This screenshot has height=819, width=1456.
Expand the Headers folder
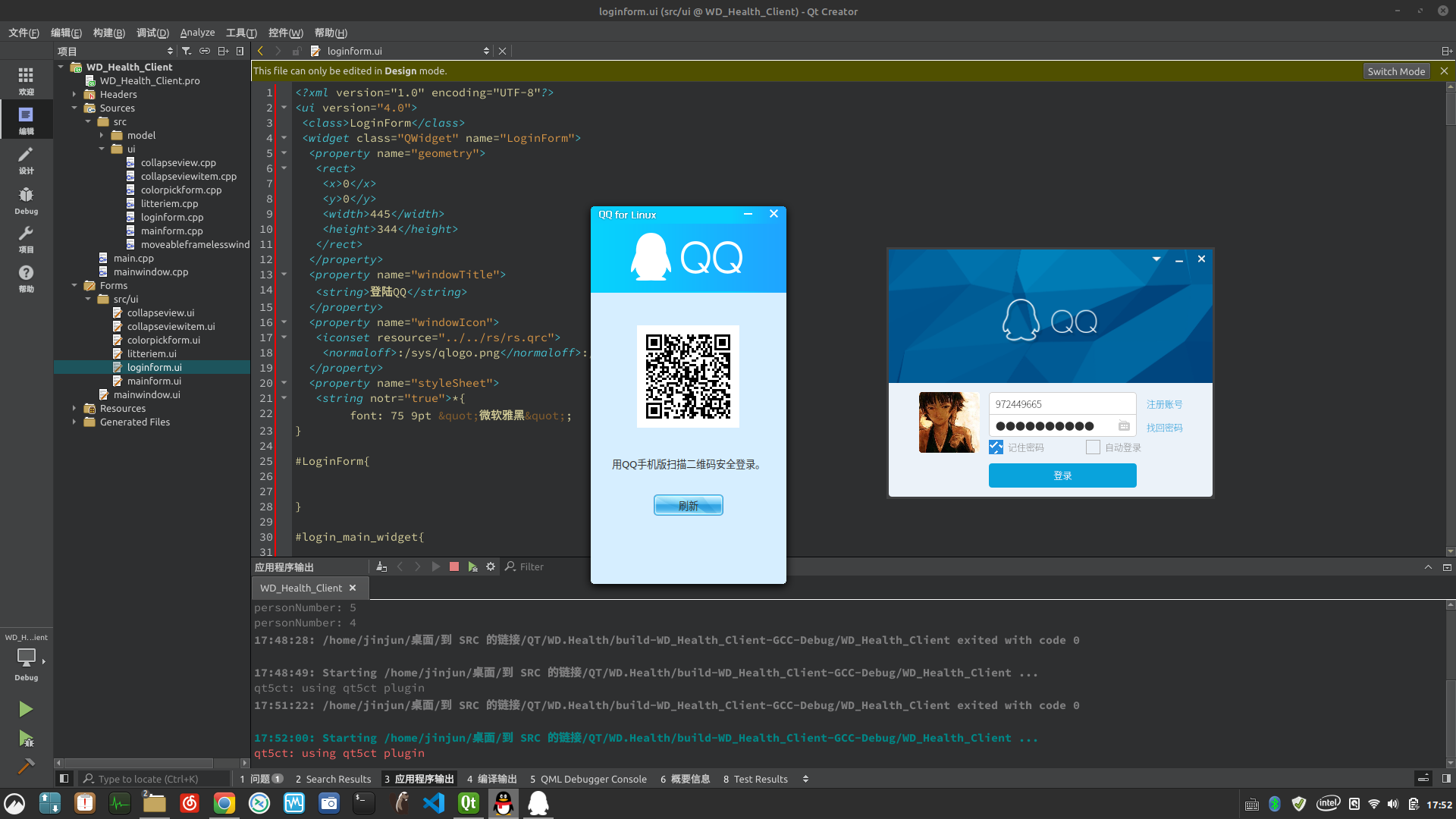(x=74, y=94)
